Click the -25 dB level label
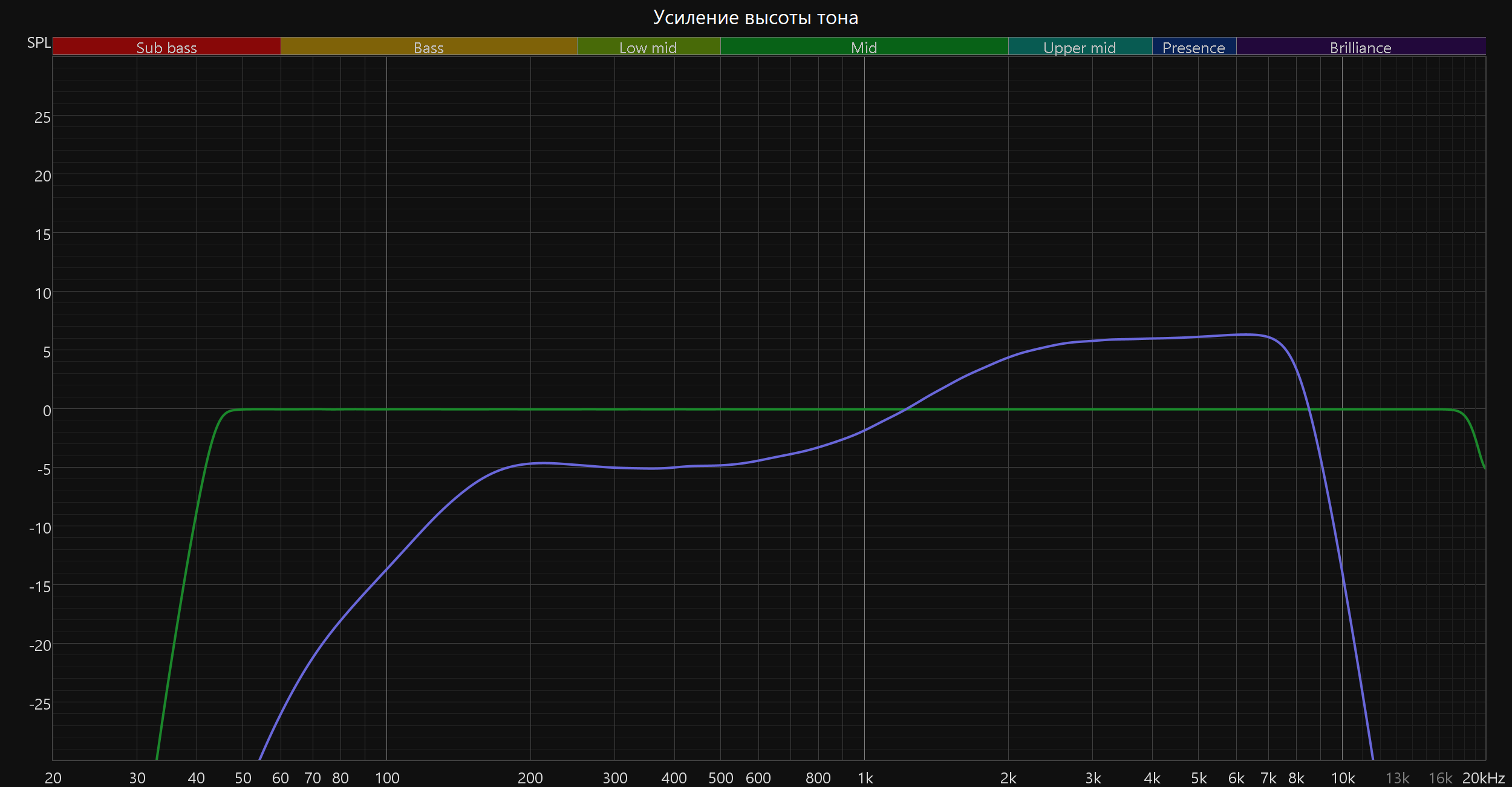The height and width of the screenshot is (787, 1512). pyautogui.click(x=40, y=704)
